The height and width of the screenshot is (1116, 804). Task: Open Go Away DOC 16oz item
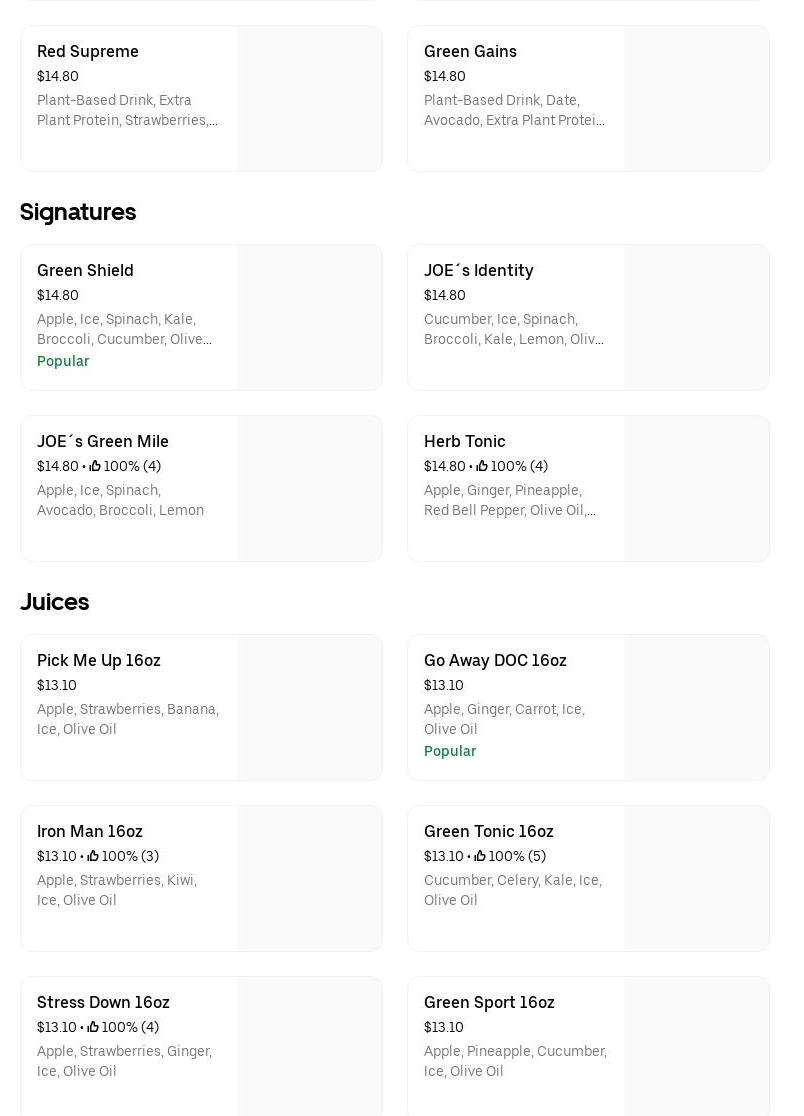pyautogui.click(x=495, y=660)
